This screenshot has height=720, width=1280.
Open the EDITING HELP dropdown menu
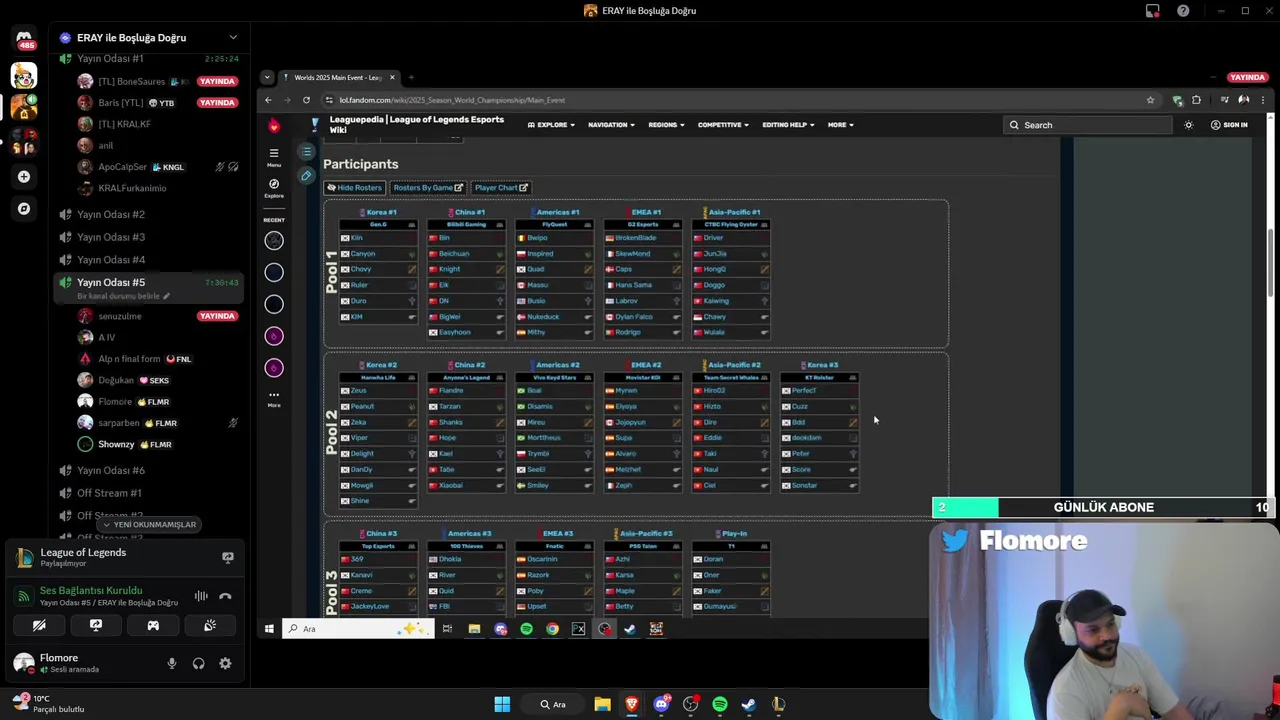[x=788, y=125]
